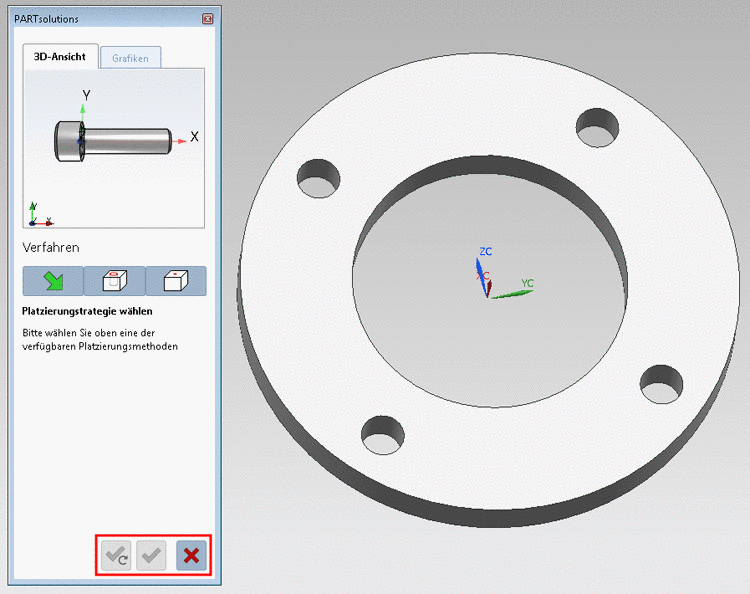Click the confirm checkmark button
The height and width of the screenshot is (594, 750).
[151, 556]
